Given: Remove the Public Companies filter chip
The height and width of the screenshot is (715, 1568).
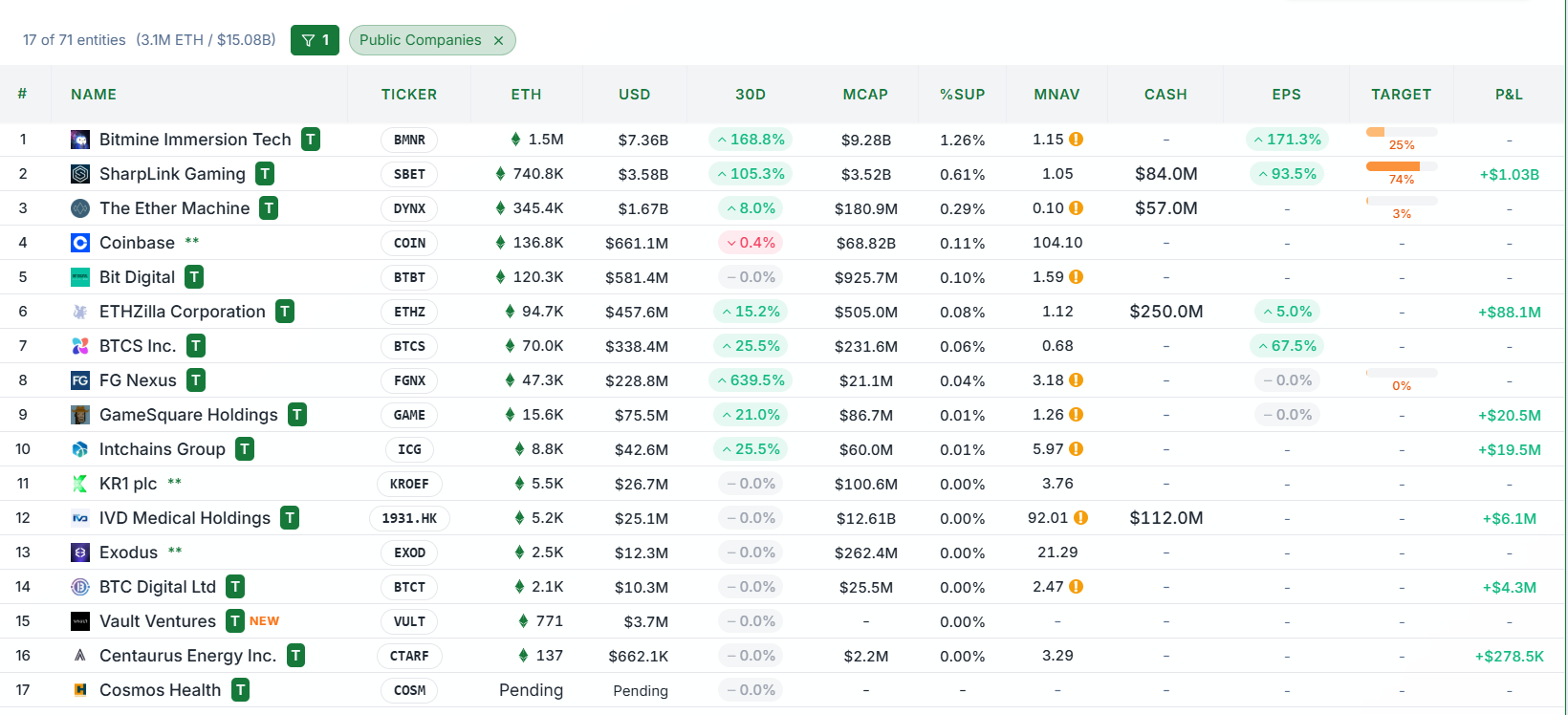Looking at the screenshot, I should tap(498, 40).
